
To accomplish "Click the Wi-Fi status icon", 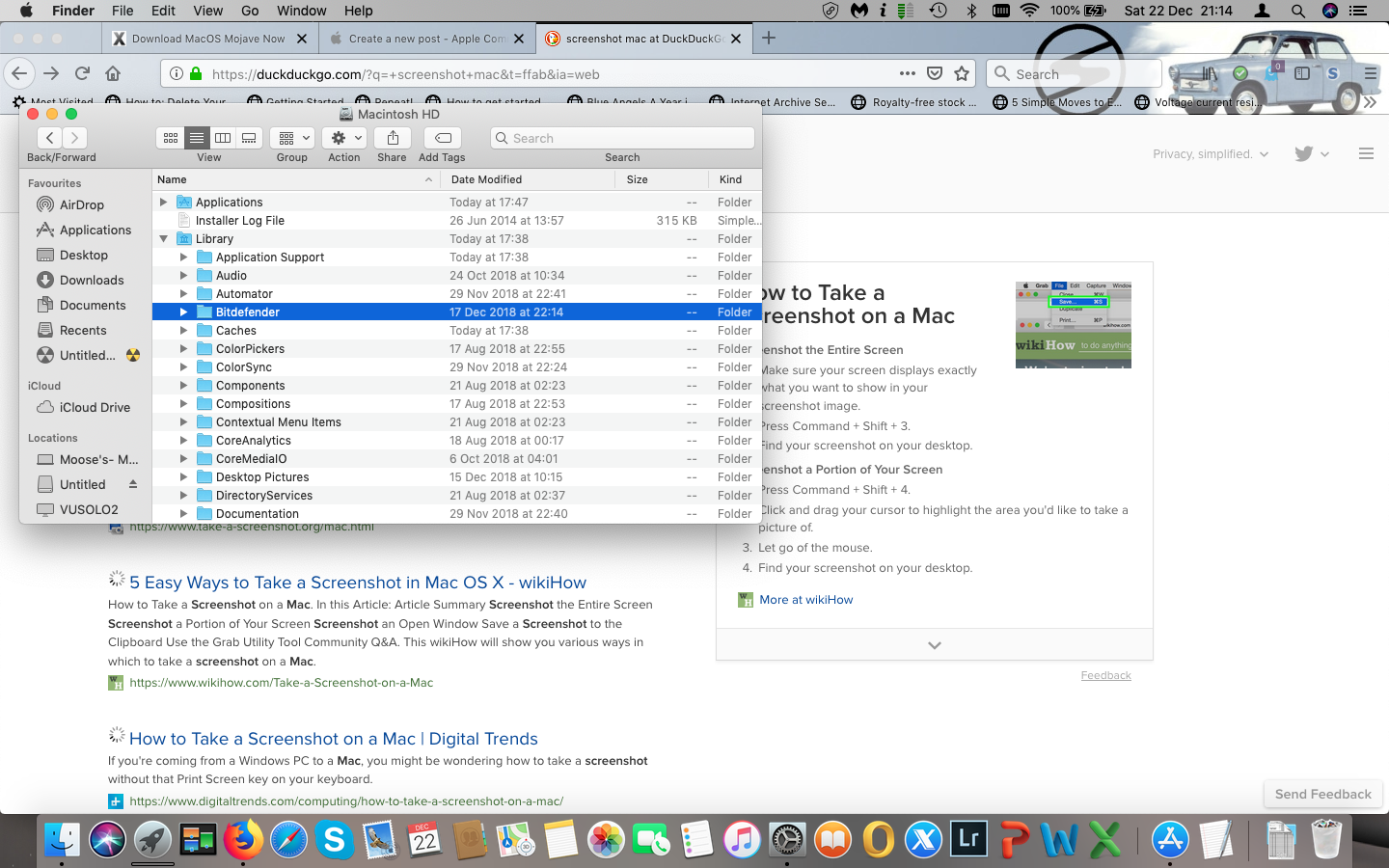I will click(x=1029, y=11).
